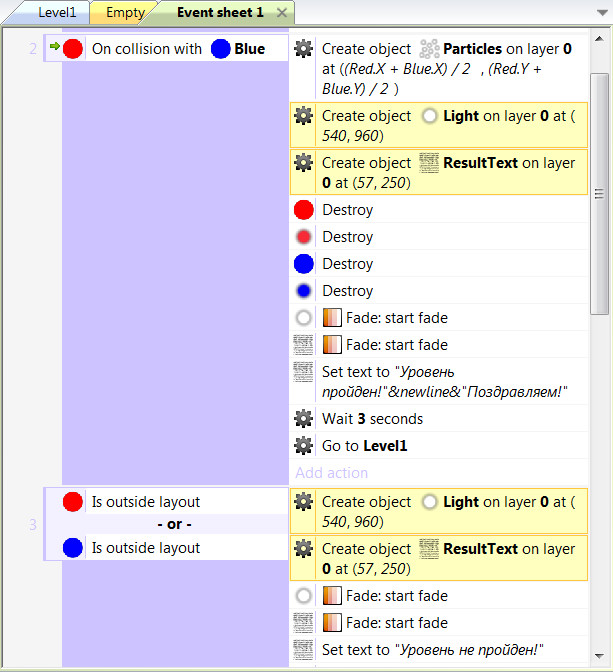
Task: Click the - or - block label in event 3
Action: point(174,525)
